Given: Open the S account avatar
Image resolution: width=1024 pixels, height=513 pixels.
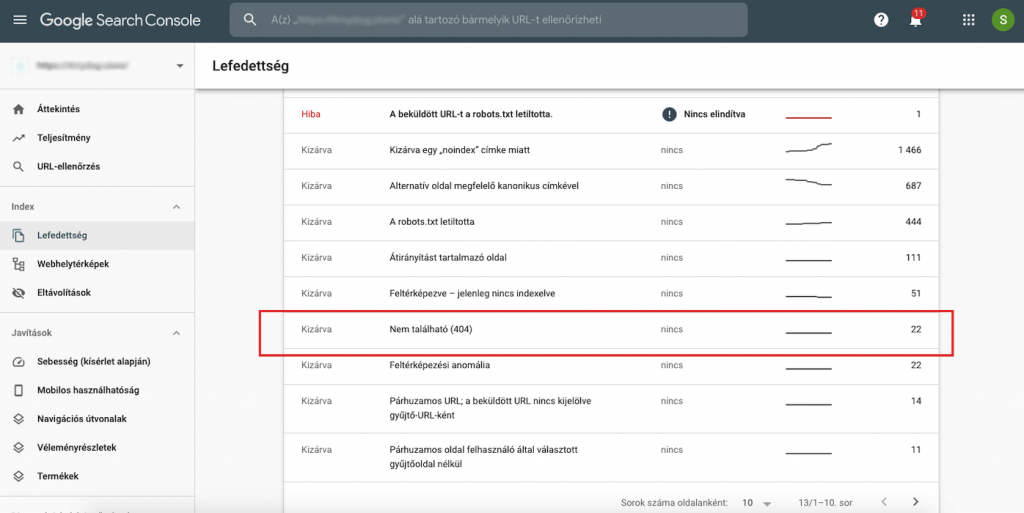Looking at the screenshot, I should coord(1002,20).
